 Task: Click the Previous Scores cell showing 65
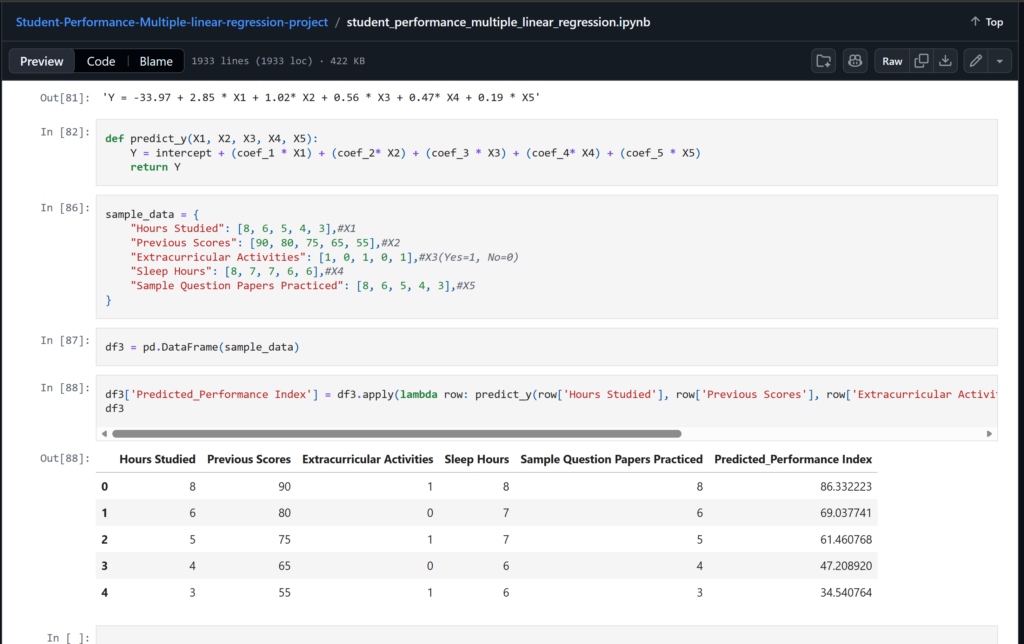click(284, 566)
